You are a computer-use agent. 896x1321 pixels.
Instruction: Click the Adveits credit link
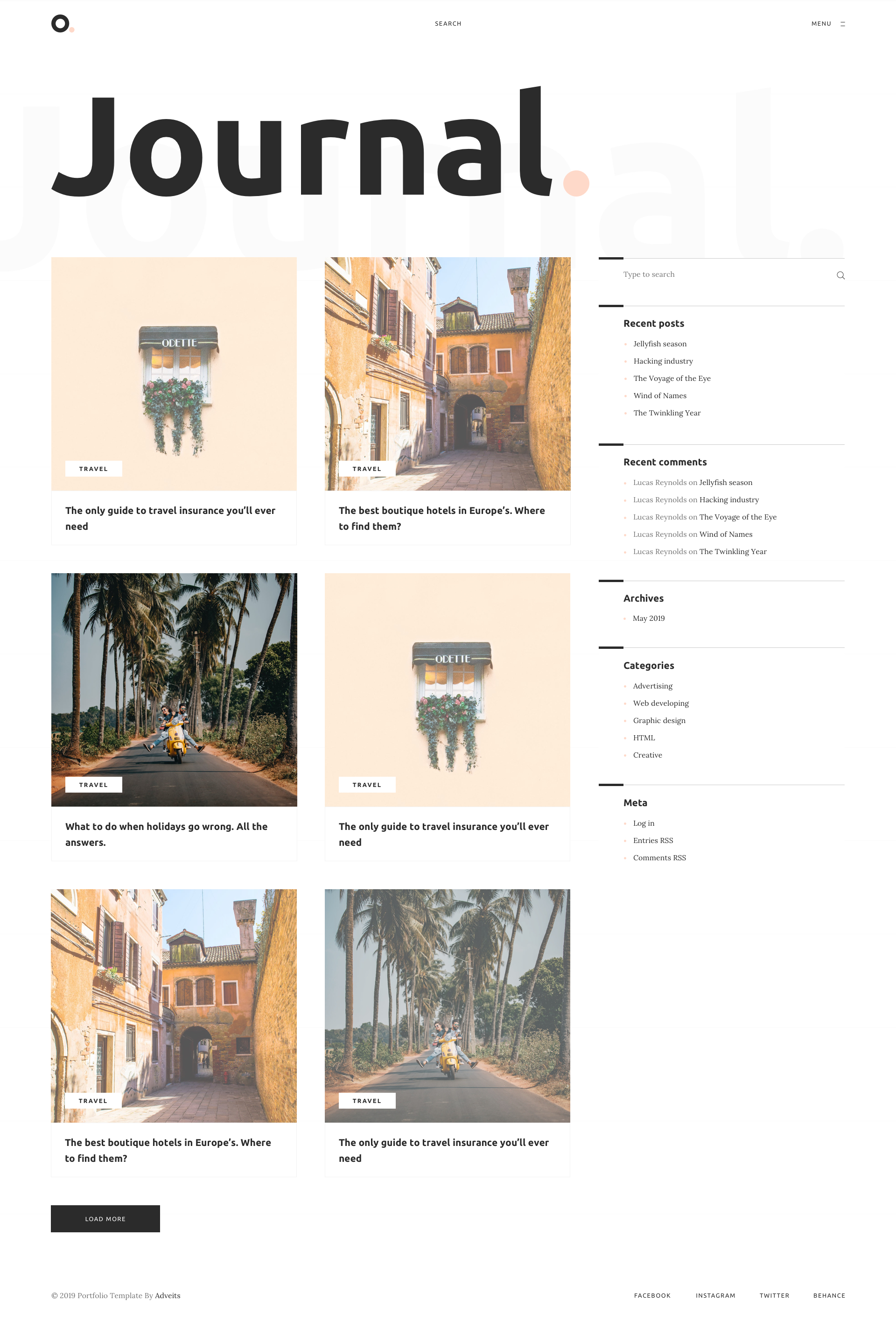tap(168, 1295)
